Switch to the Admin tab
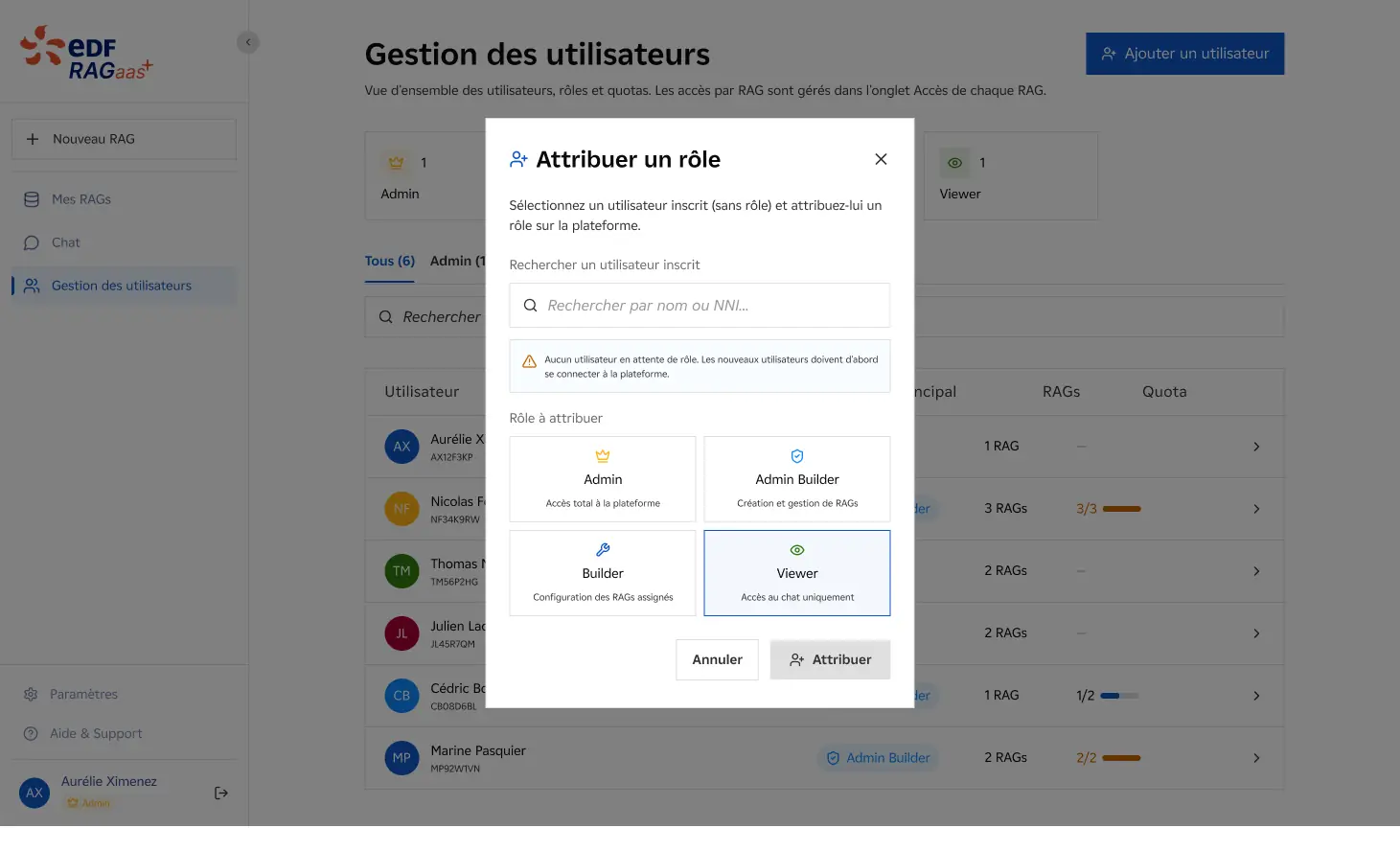The width and height of the screenshot is (1400, 851). [458, 261]
